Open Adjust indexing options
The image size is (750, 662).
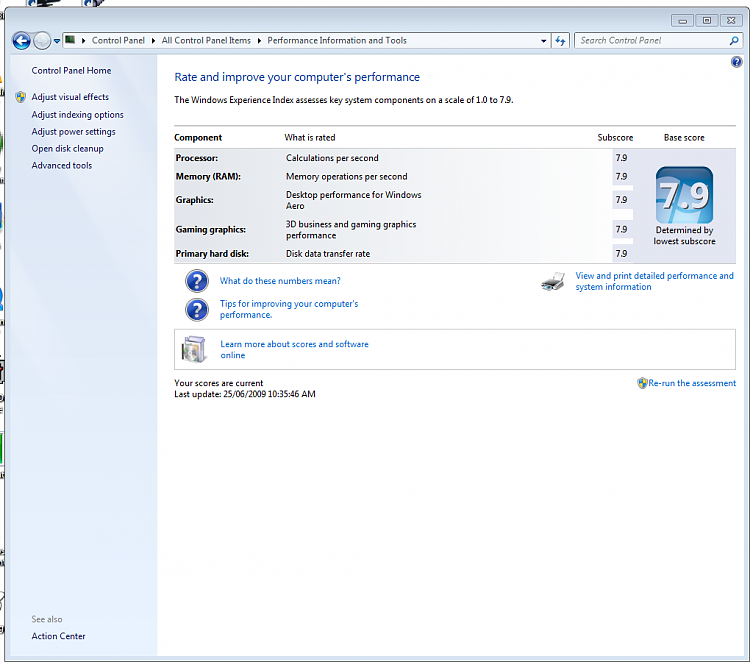pos(77,115)
